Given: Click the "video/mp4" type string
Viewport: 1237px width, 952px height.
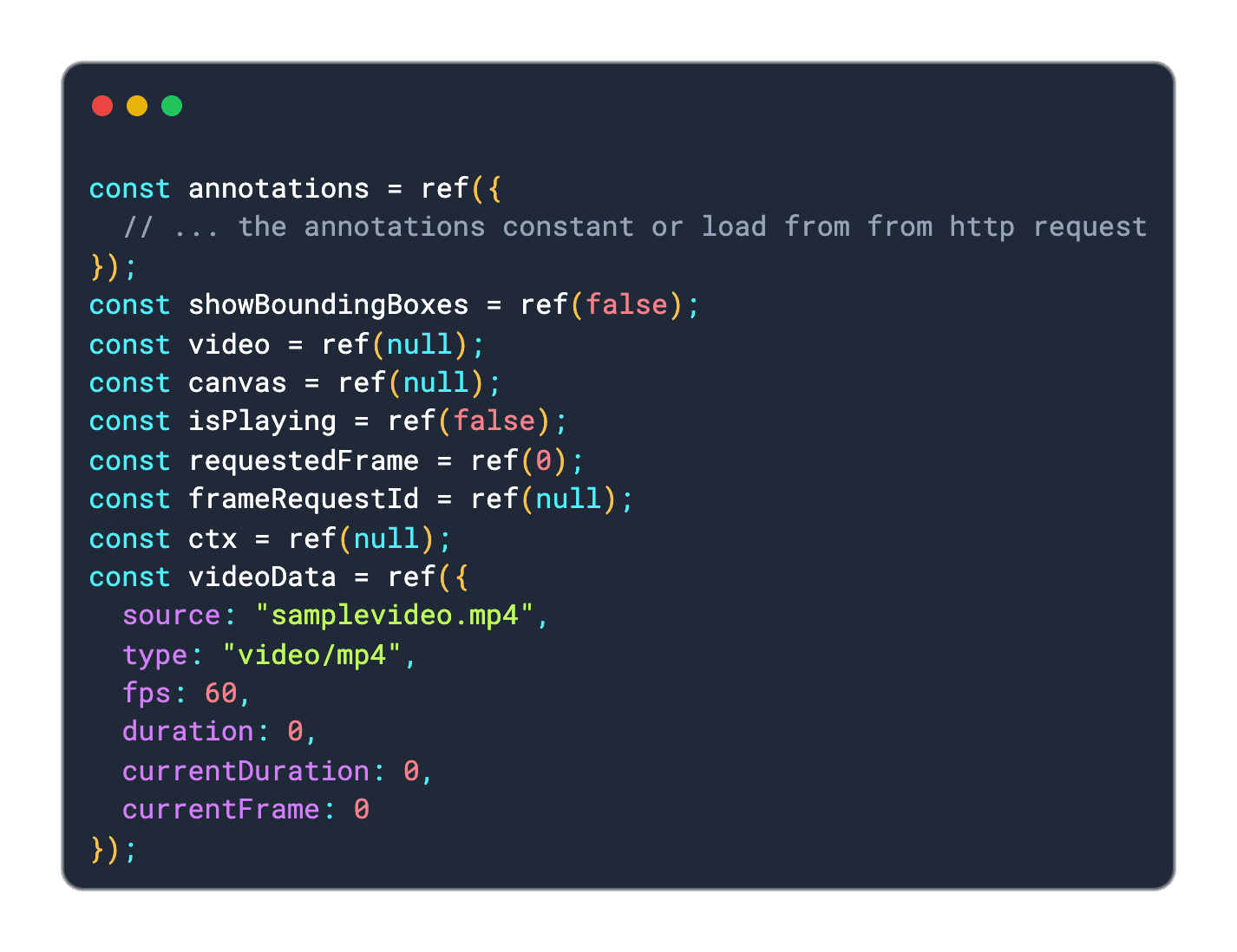Looking at the screenshot, I should coord(312,655).
